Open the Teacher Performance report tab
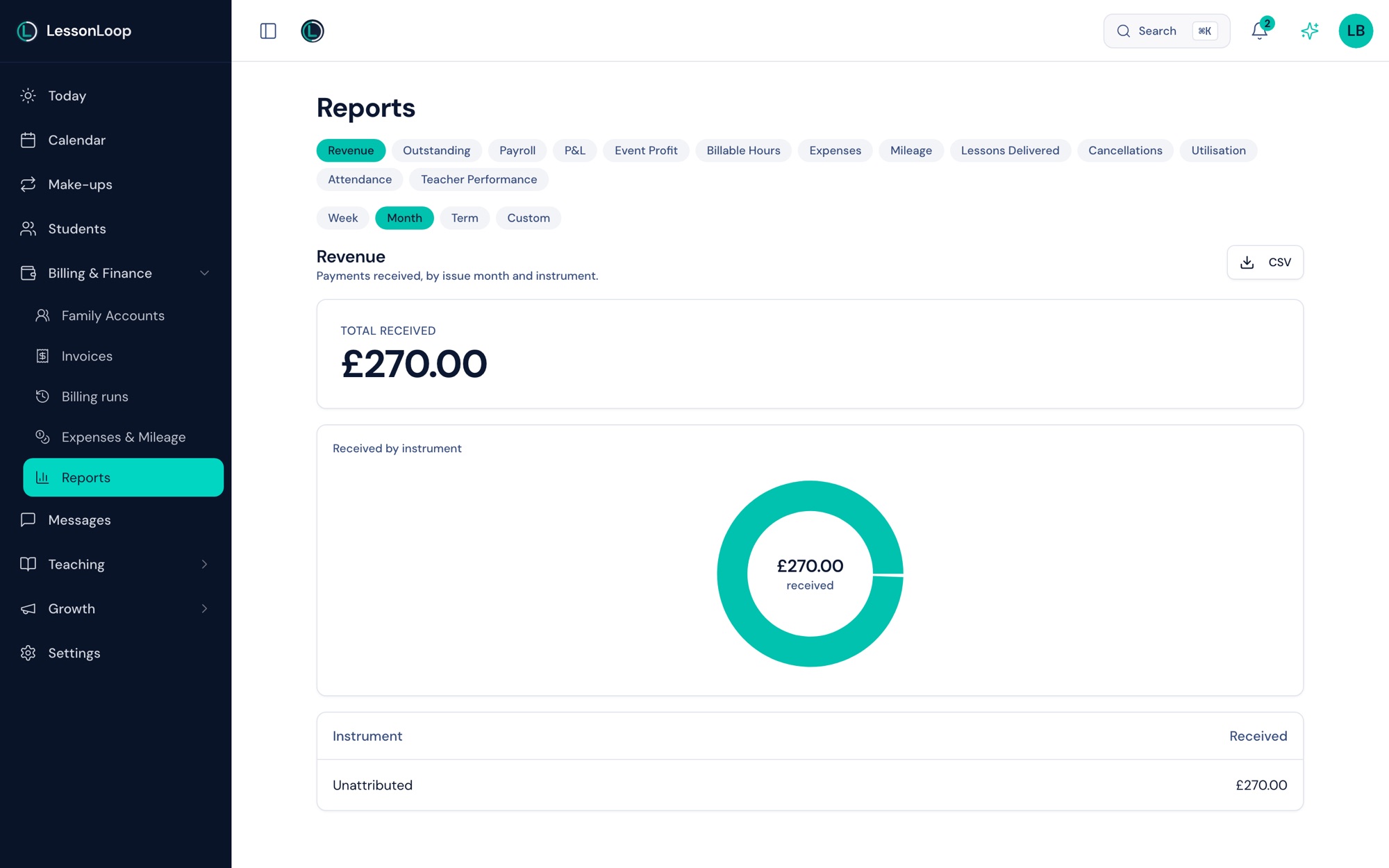The image size is (1389, 868). tap(479, 180)
